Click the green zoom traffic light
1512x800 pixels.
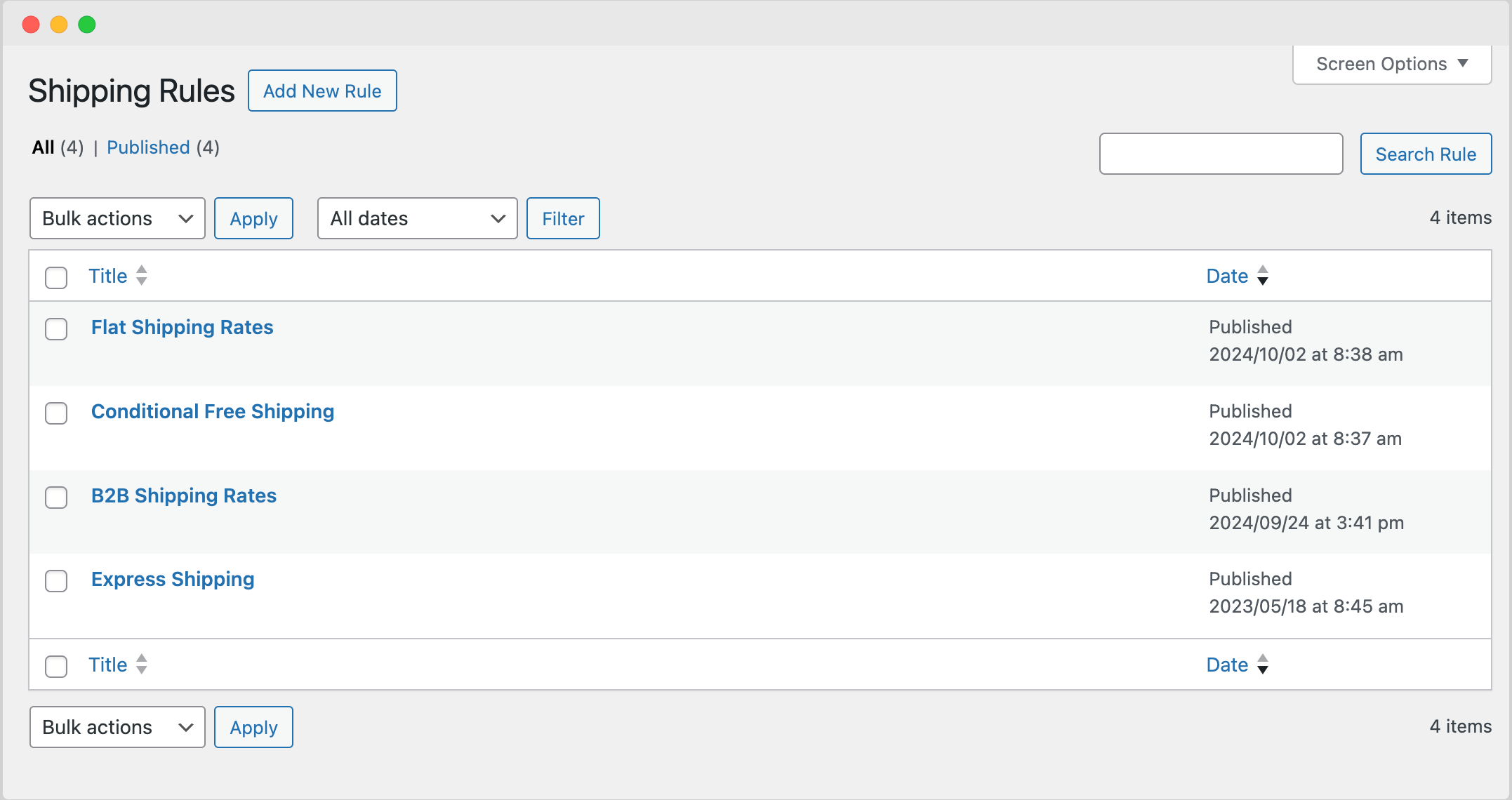[x=87, y=24]
